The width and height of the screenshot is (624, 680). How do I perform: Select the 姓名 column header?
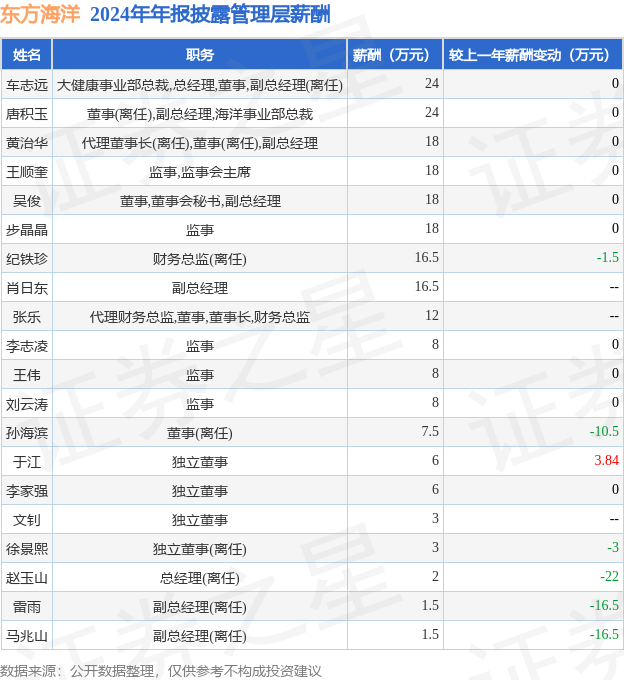[26, 55]
